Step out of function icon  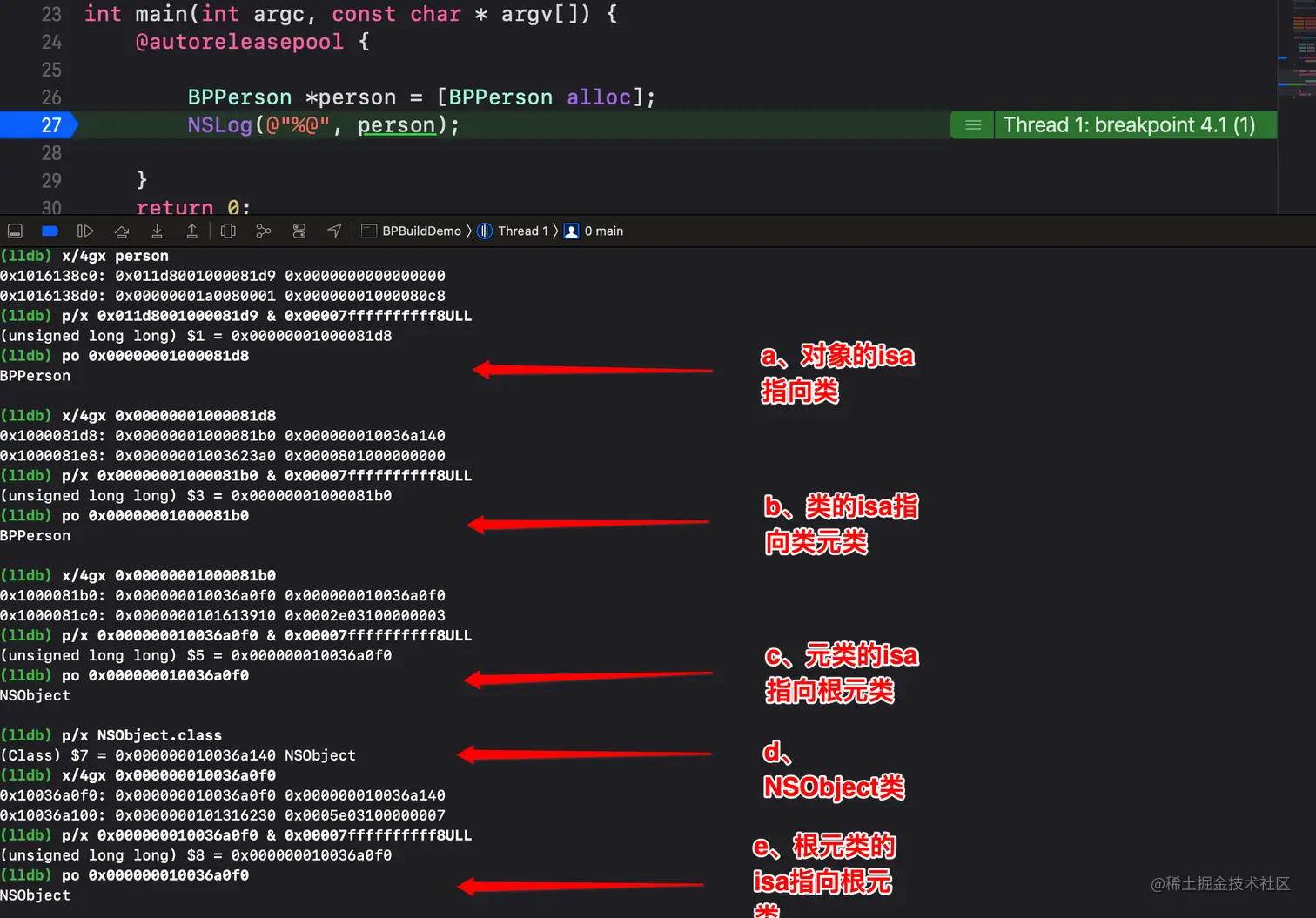click(191, 231)
